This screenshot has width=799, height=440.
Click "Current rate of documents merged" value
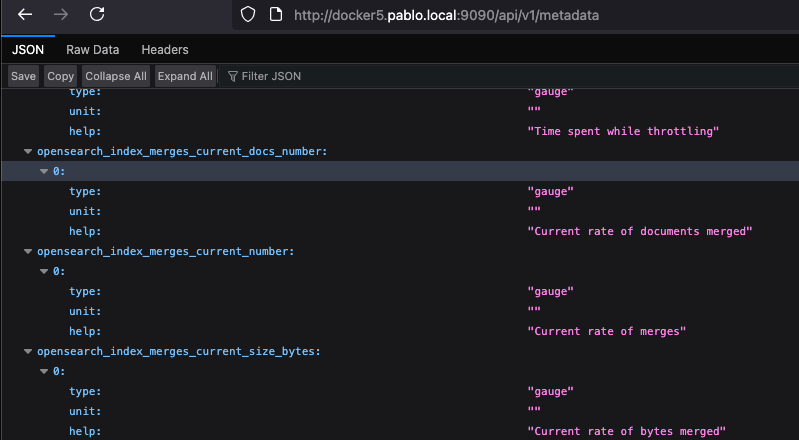point(640,231)
